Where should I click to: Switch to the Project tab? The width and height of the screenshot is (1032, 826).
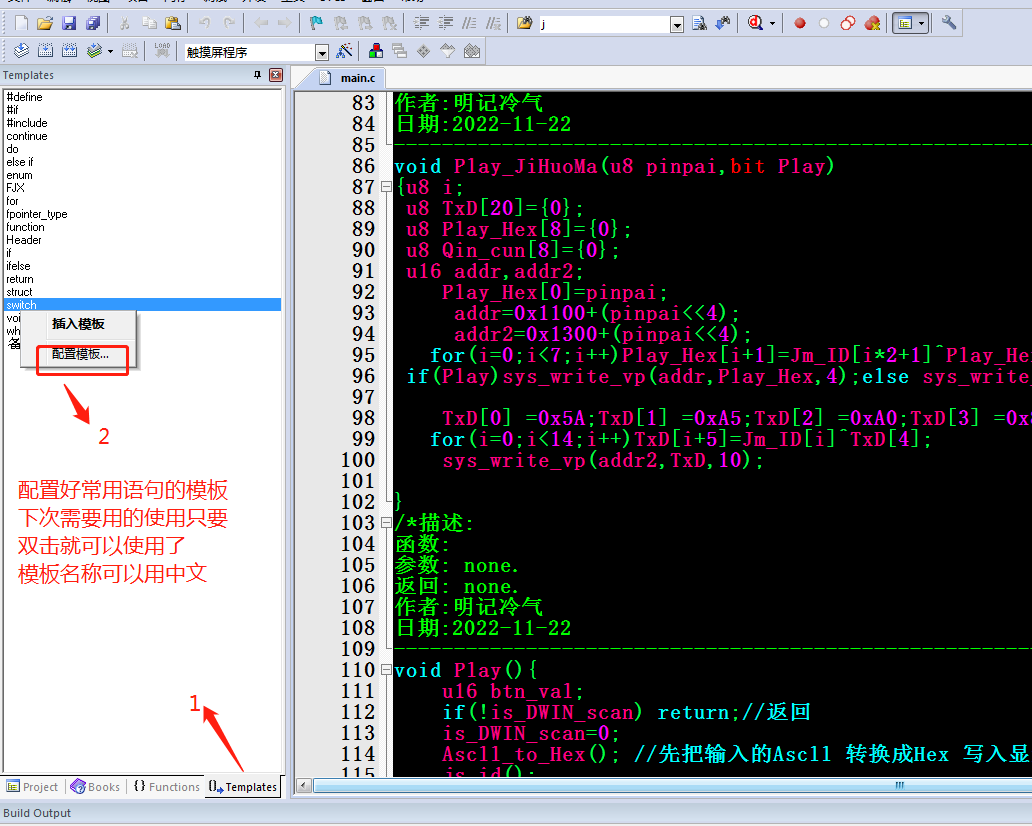[32, 787]
